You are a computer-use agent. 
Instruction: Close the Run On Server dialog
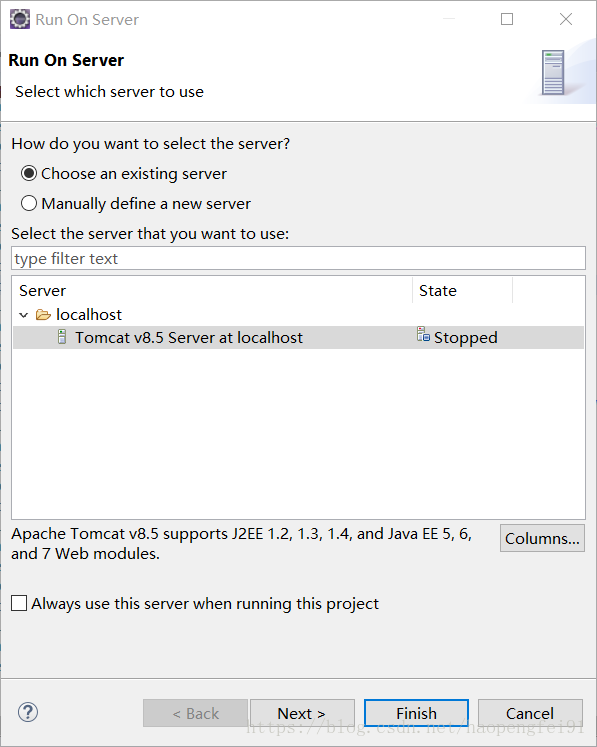pyautogui.click(x=566, y=19)
